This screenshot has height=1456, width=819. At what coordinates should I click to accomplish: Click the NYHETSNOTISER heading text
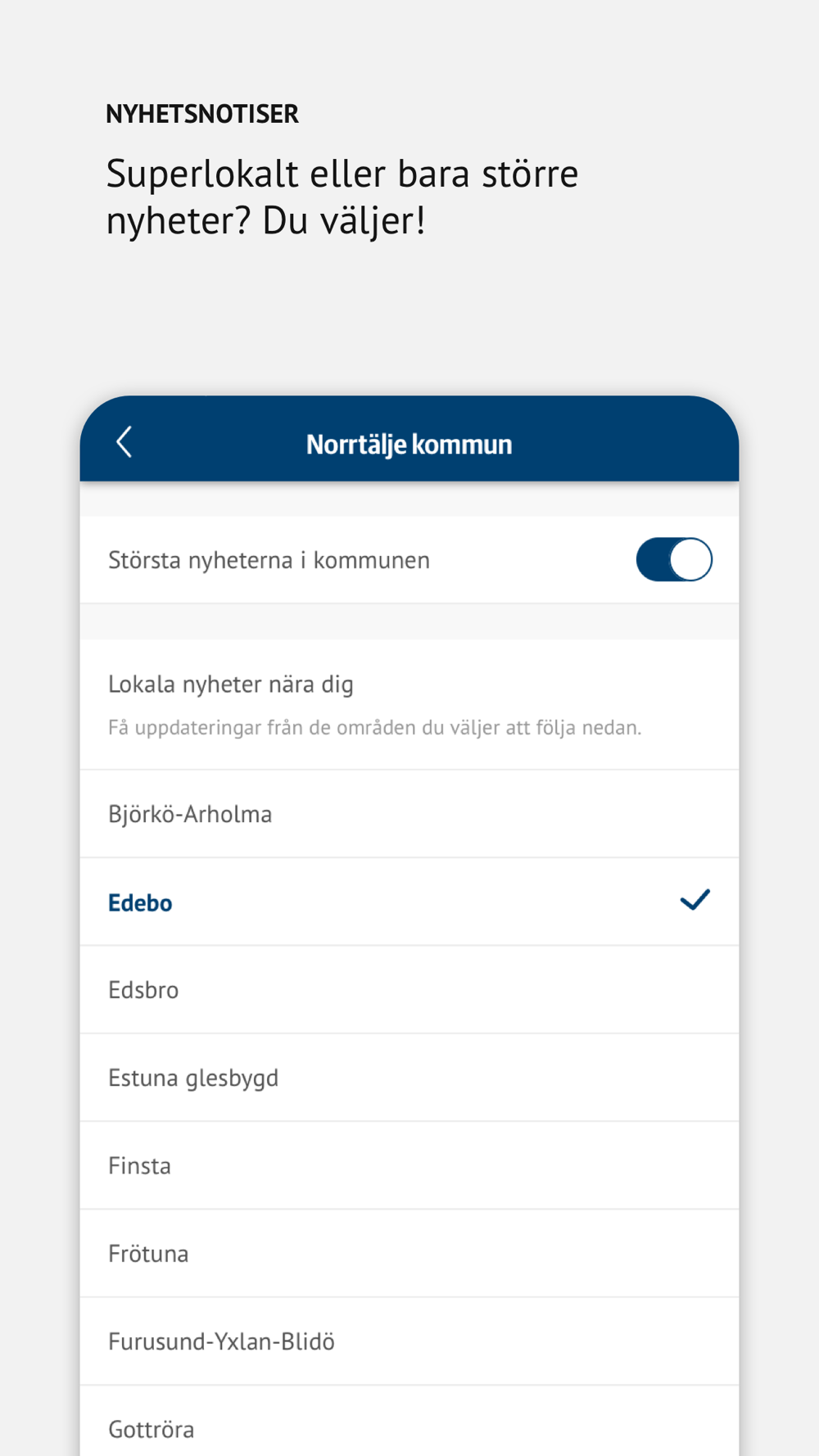(202, 114)
